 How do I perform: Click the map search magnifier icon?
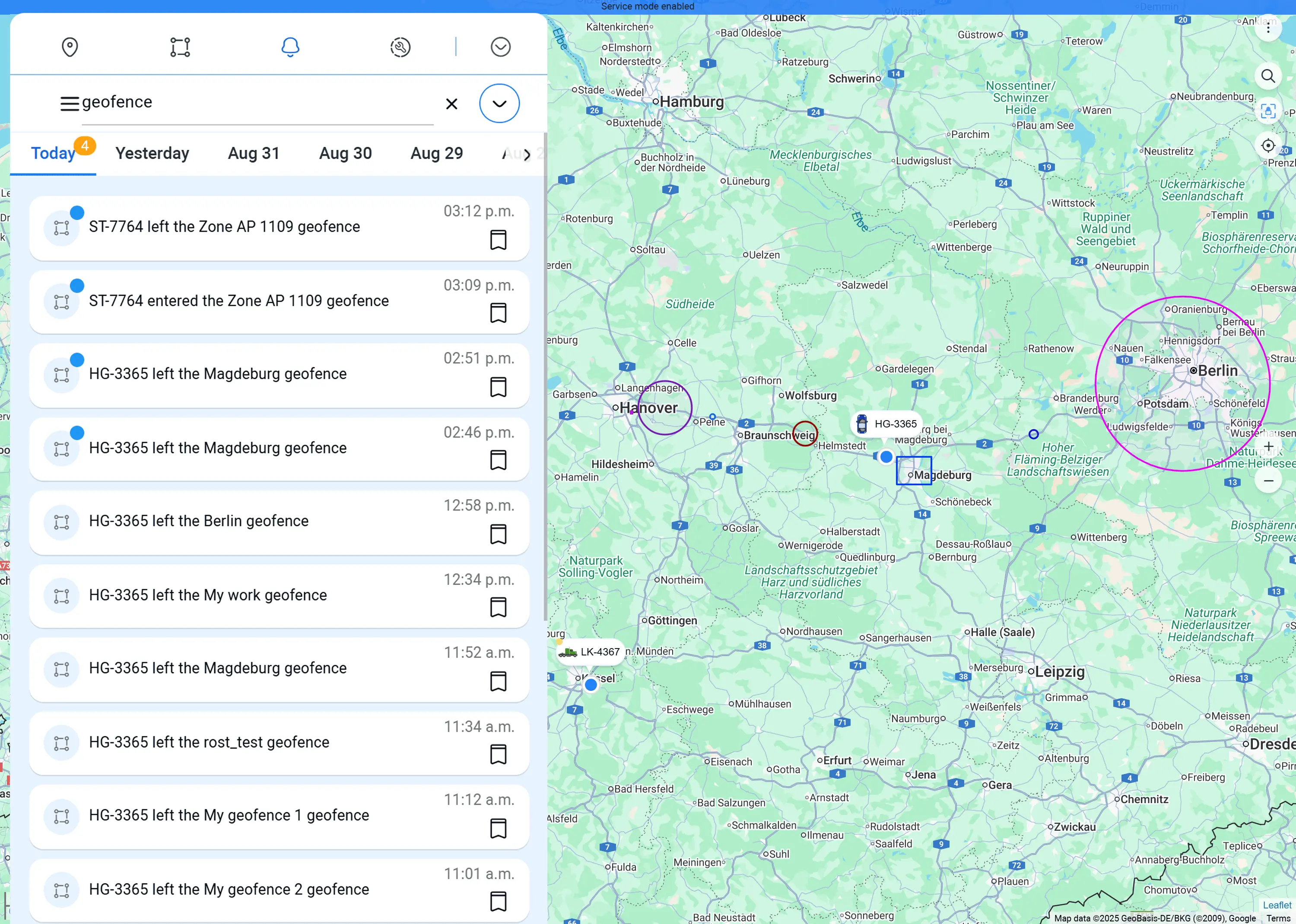[1267, 76]
